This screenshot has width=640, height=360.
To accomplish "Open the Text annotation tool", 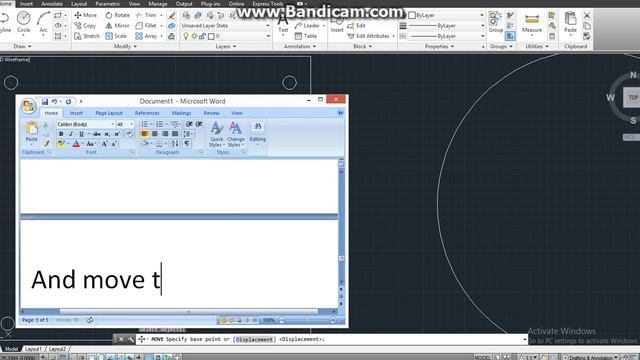I will pos(283,23).
